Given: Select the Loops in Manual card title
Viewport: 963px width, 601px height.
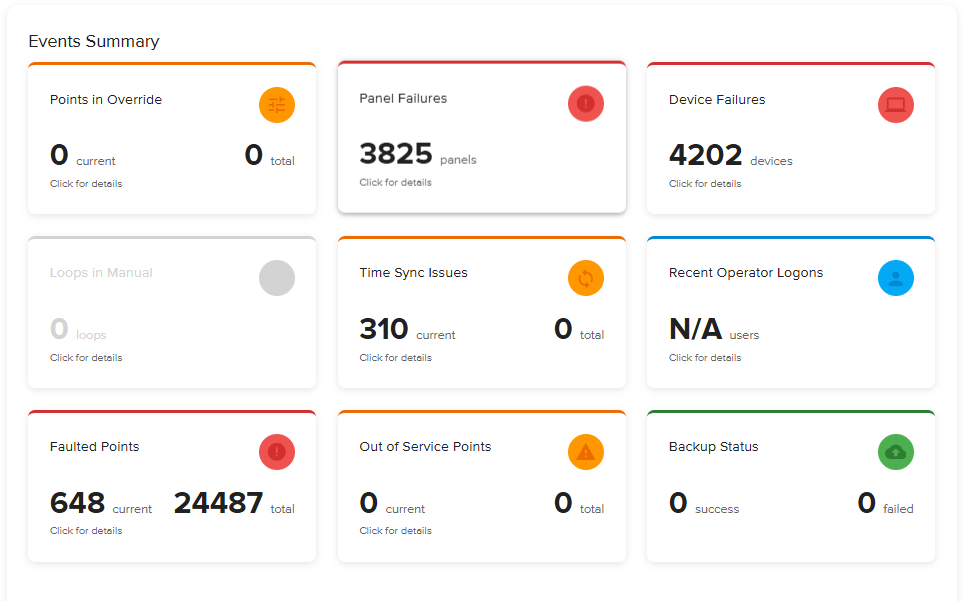Looking at the screenshot, I should point(101,273).
